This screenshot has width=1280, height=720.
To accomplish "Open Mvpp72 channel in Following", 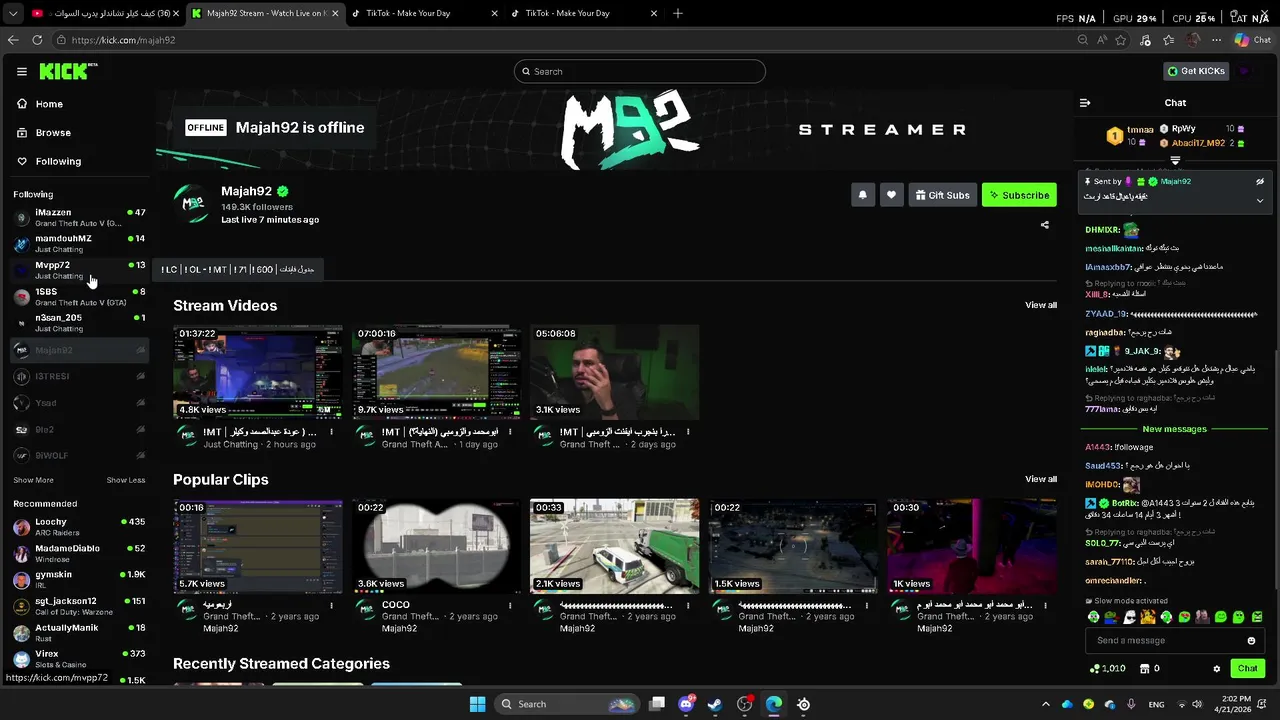I will click(x=79, y=270).
